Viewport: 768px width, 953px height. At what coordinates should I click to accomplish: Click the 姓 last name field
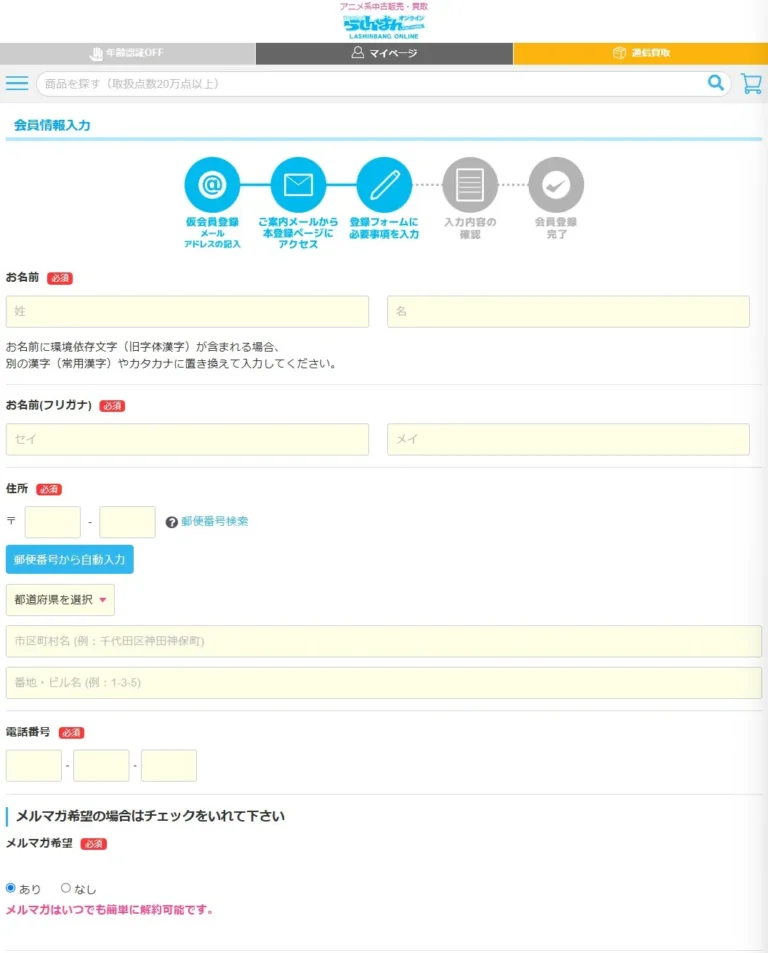[x=187, y=312]
